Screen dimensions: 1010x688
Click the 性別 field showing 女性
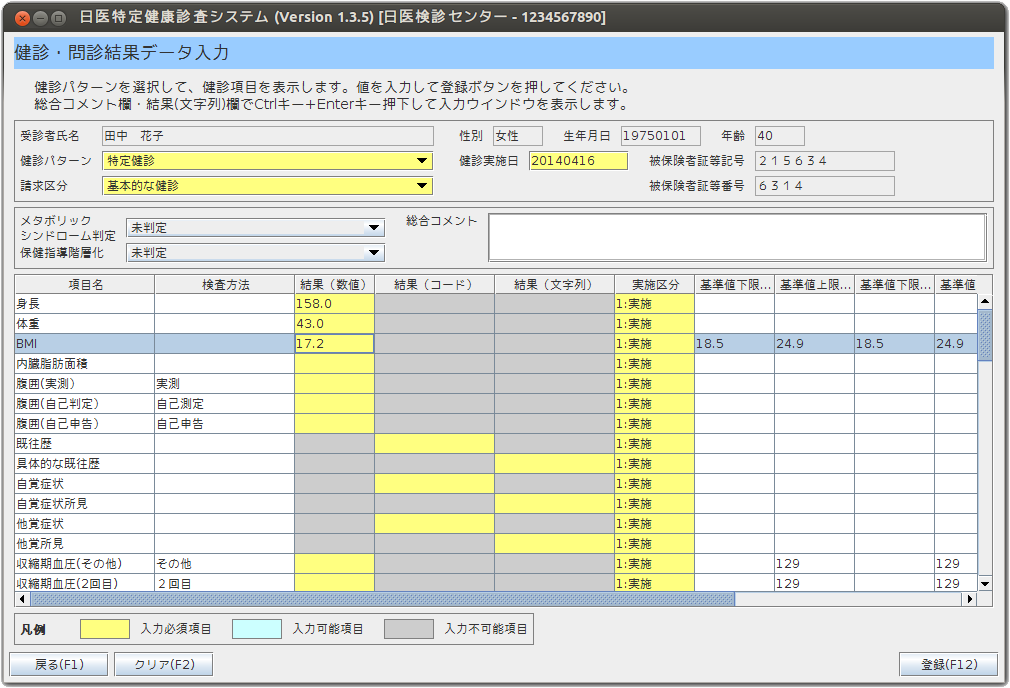[x=518, y=136]
